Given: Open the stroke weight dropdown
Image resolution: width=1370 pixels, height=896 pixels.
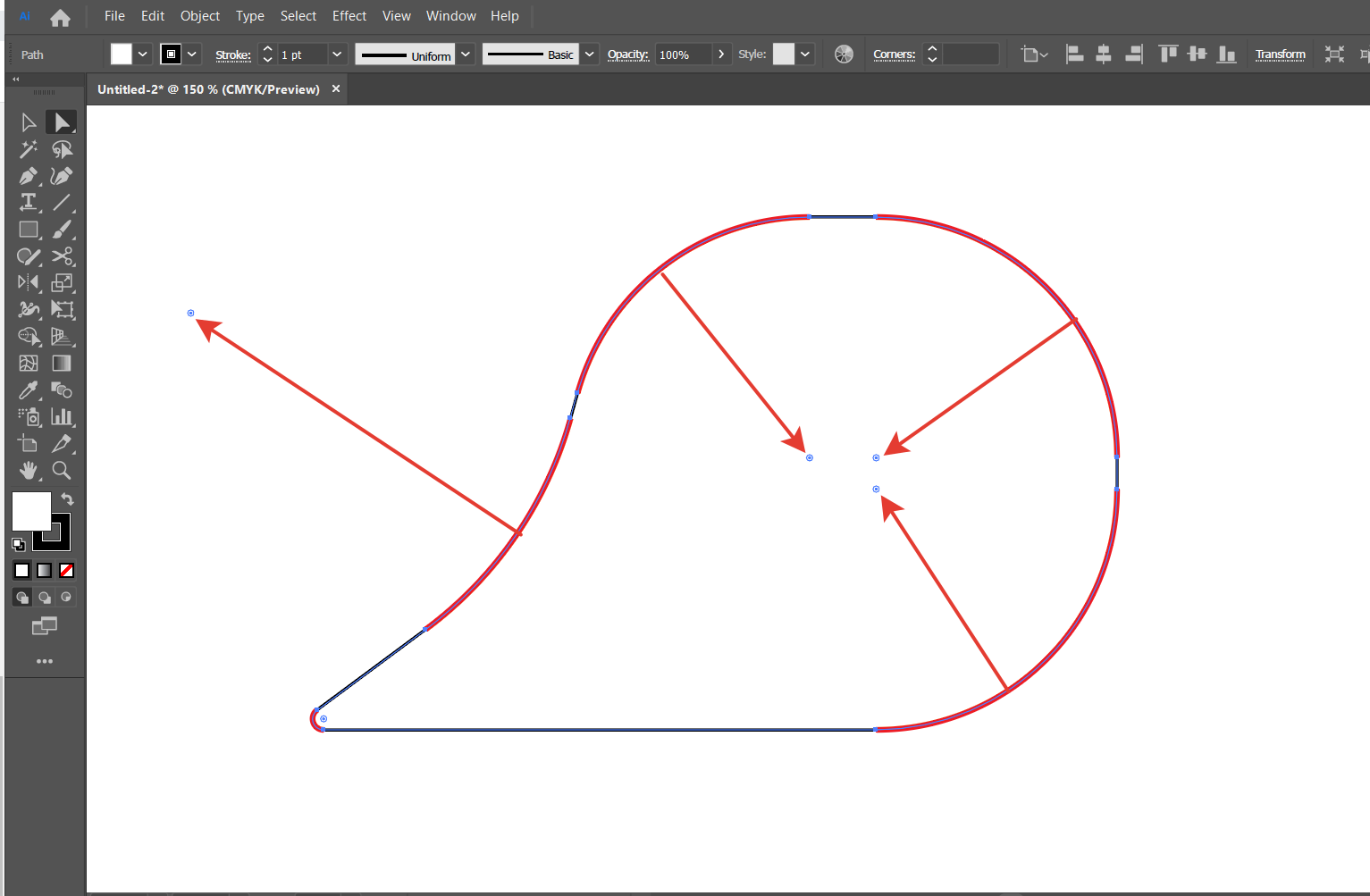Looking at the screenshot, I should click(x=337, y=54).
